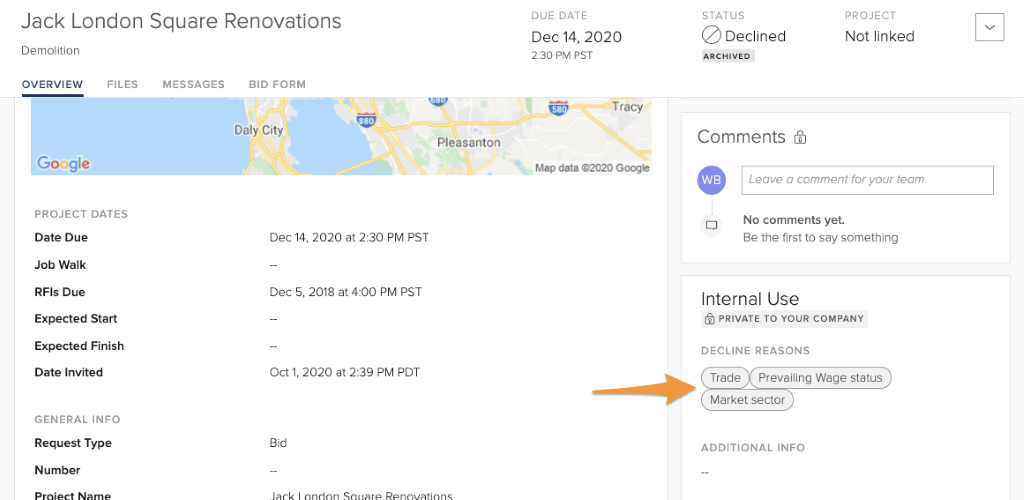The height and width of the screenshot is (500, 1024).
Task: Click the 'Dec 14, 2020' due date in the header
Action: pyautogui.click(x=576, y=37)
